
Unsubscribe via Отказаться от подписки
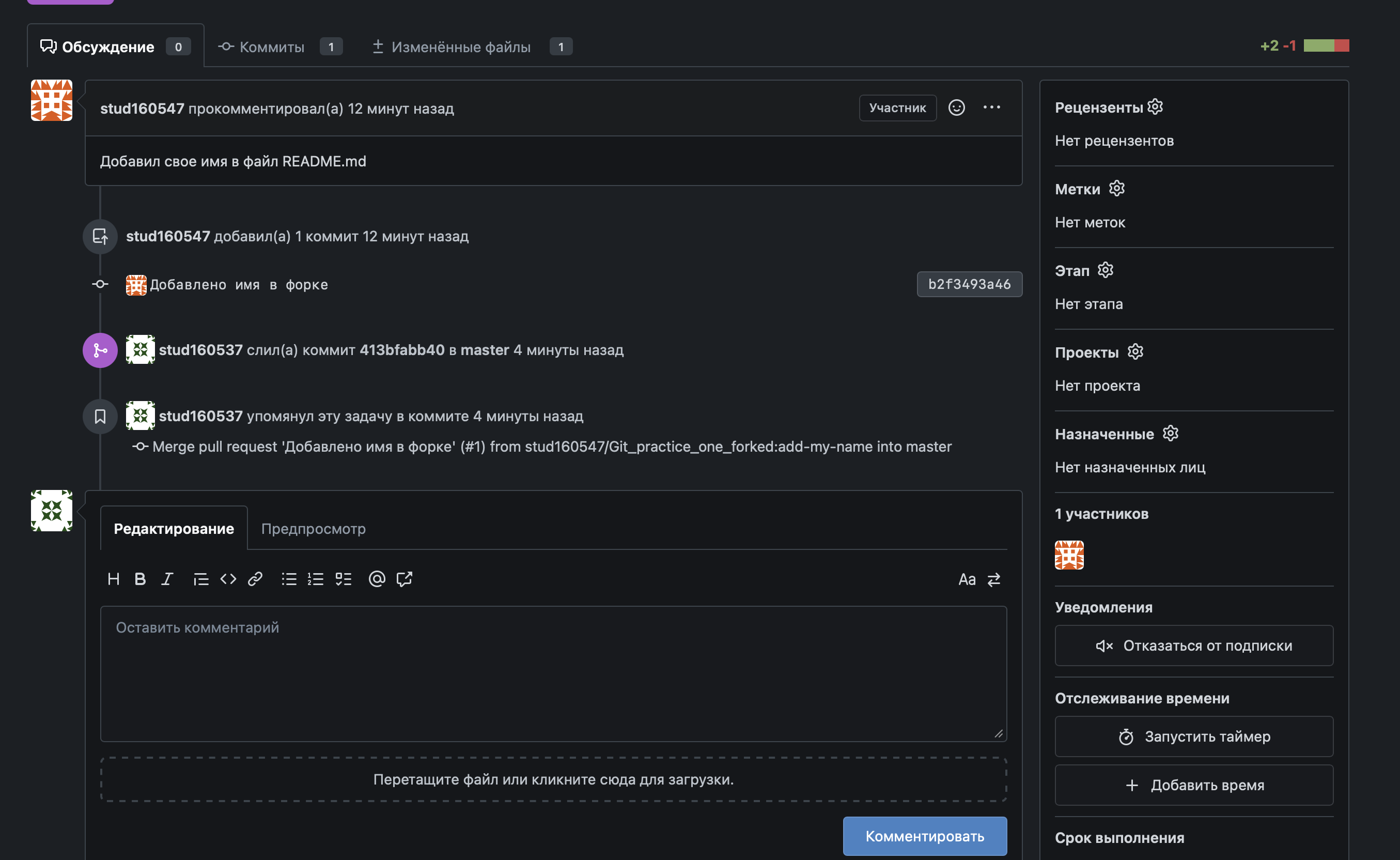point(1194,646)
